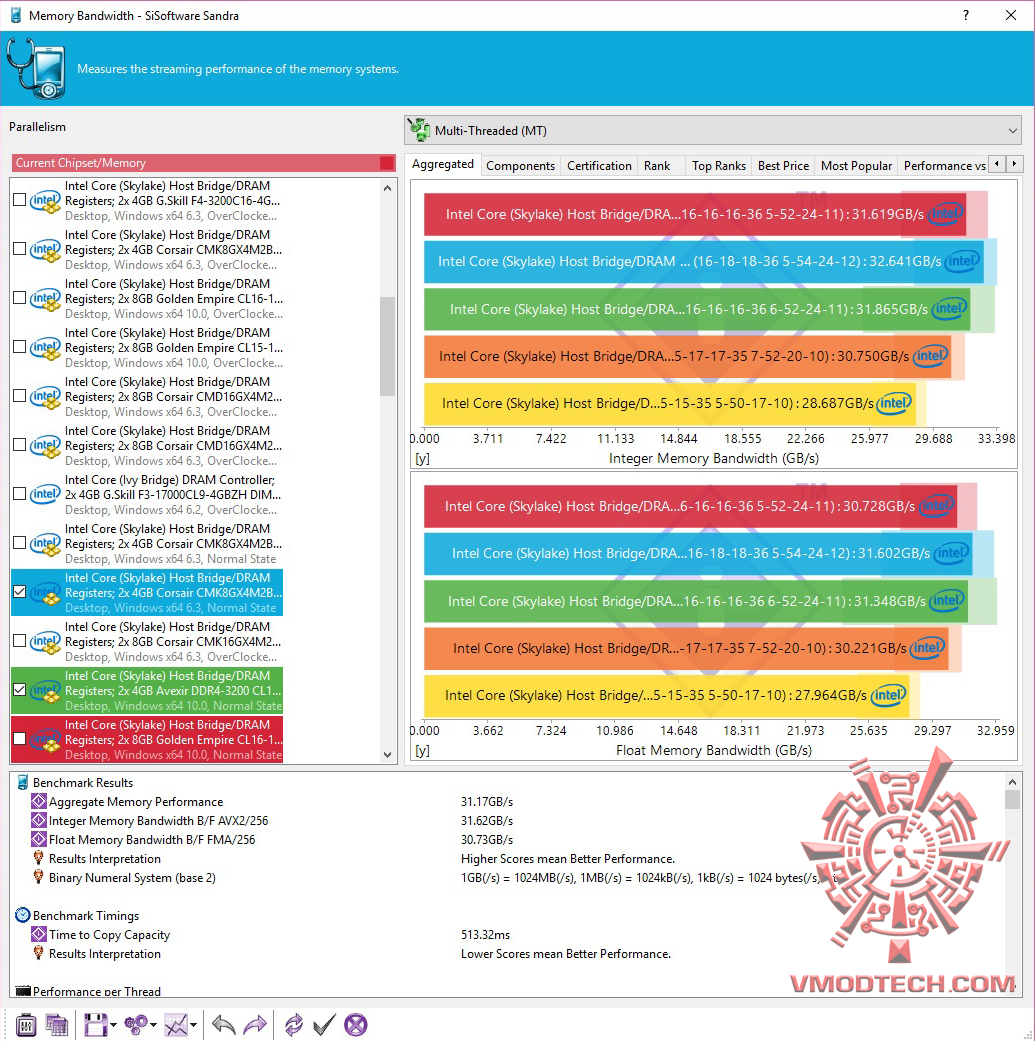1035x1041 pixels.
Task: Click the stethoscope device header icon
Action: pos(36,68)
